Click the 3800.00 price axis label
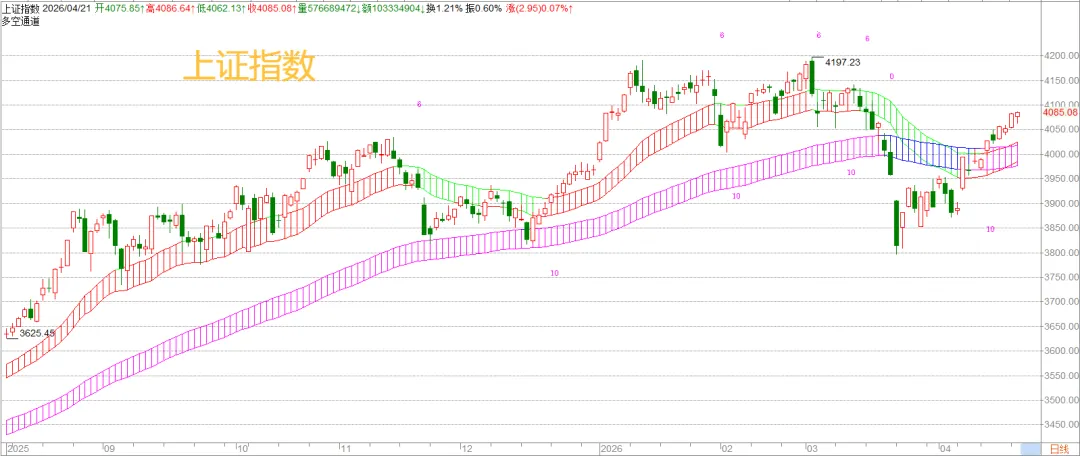The image size is (1080, 456). [1061, 253]
